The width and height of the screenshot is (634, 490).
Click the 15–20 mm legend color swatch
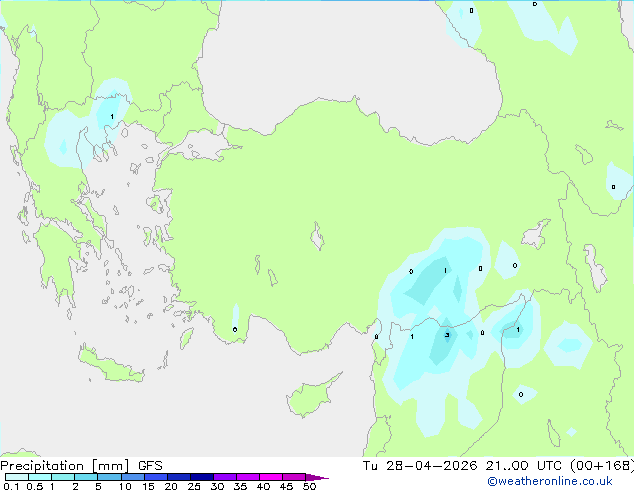tap(156, 477)
